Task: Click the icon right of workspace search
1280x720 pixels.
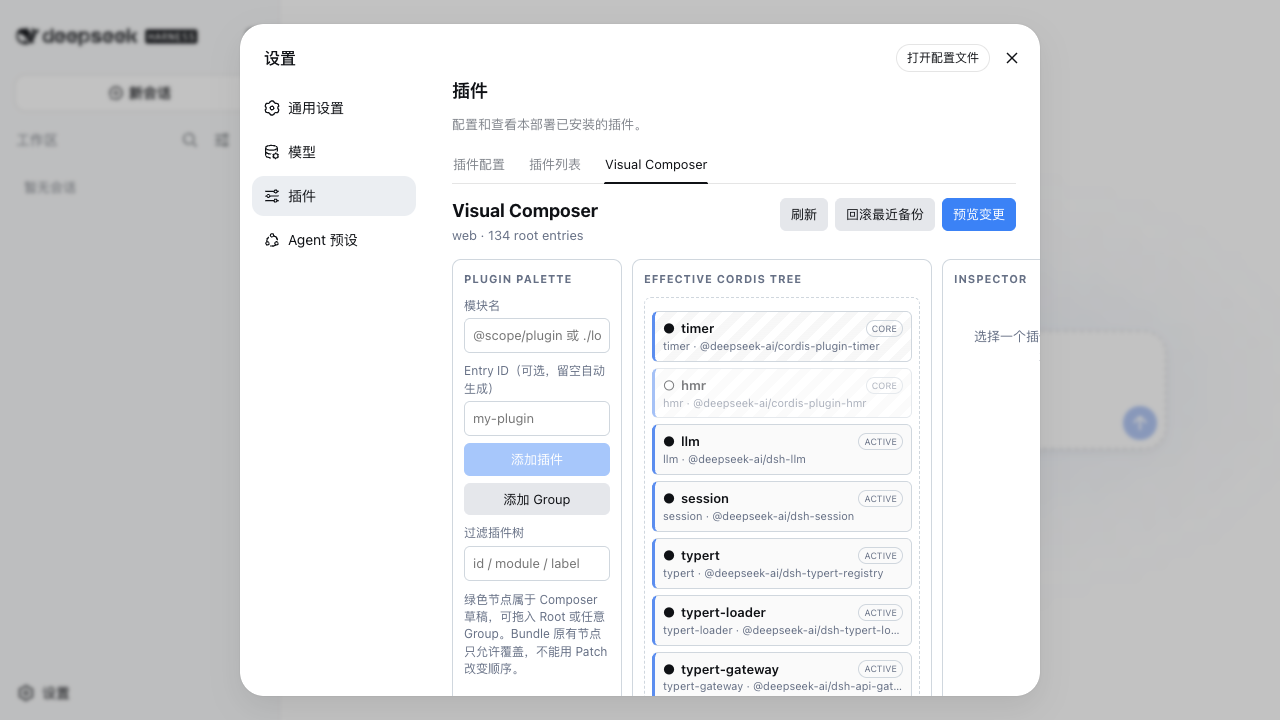Action: (x=222, y=140)
